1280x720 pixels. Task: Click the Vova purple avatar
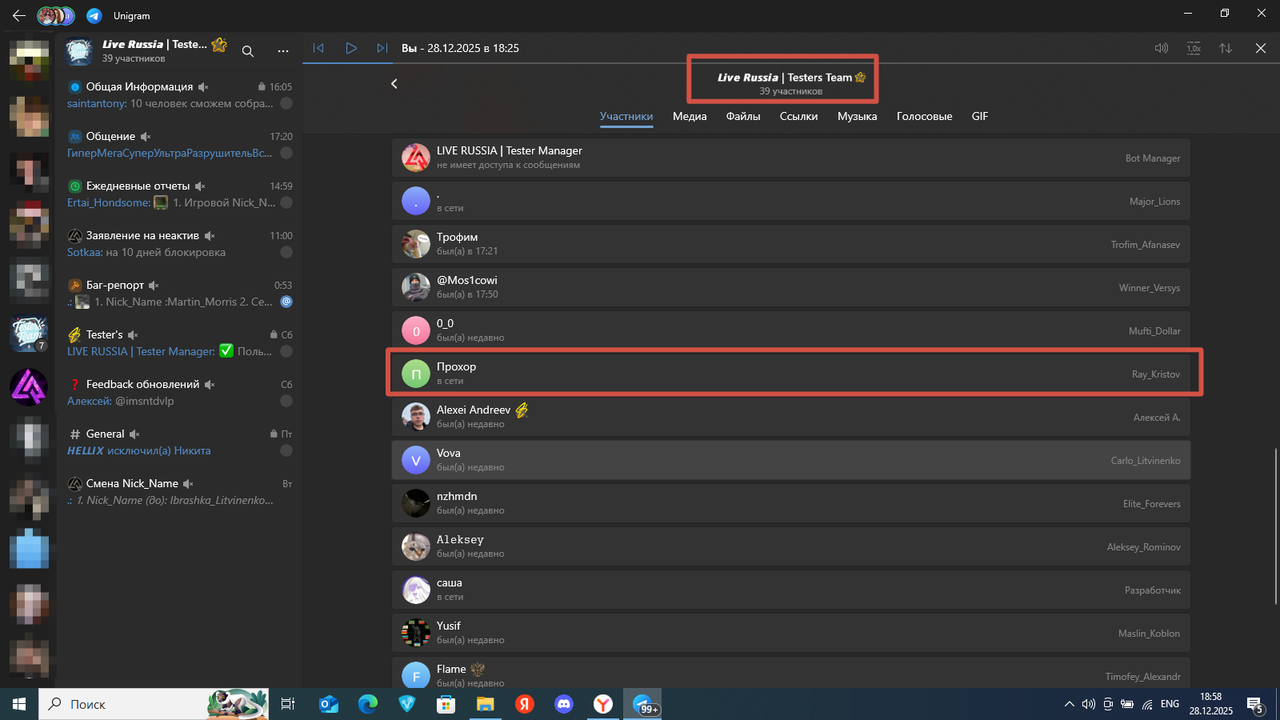(416, 460)
